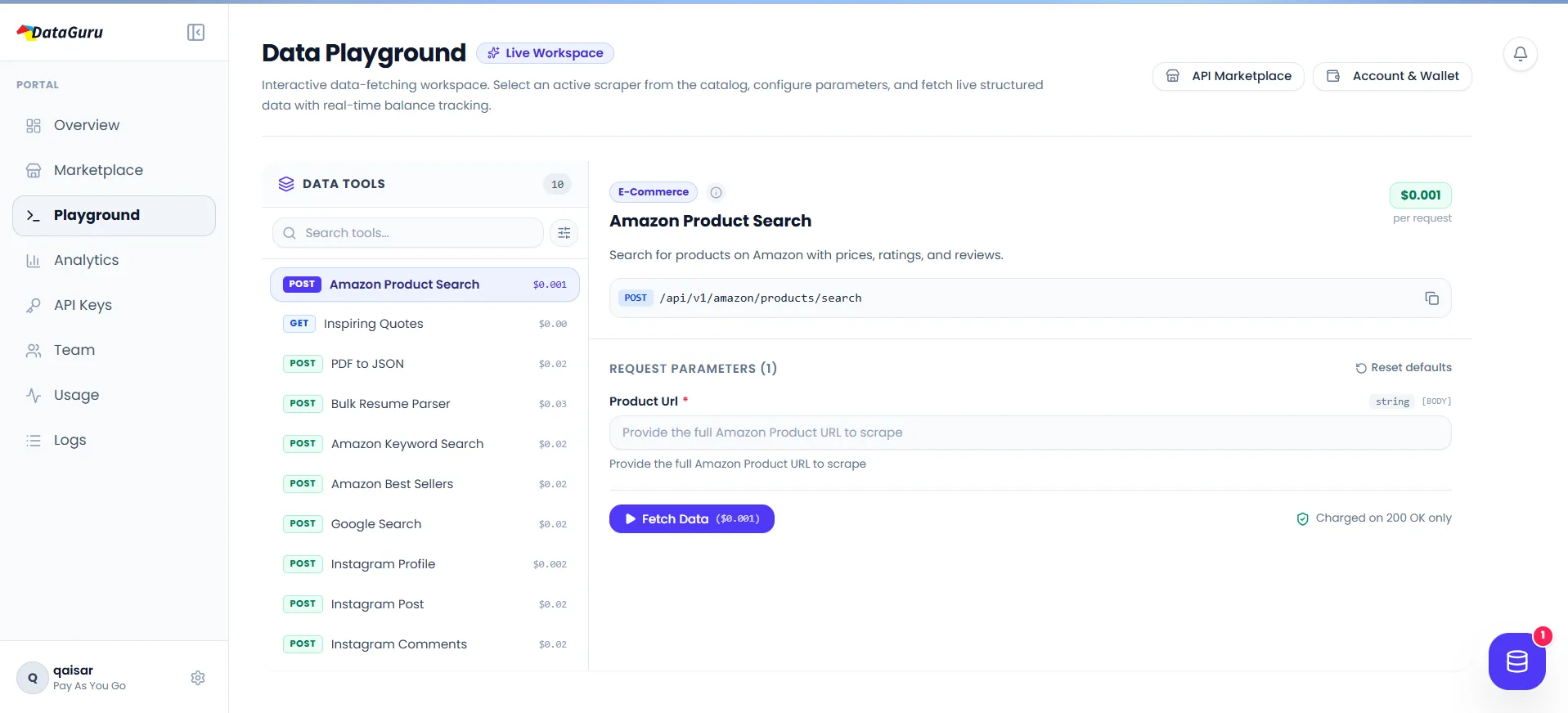Collapse the sidebar panel icon
The image size is (1568, 713).
(195, 32)
